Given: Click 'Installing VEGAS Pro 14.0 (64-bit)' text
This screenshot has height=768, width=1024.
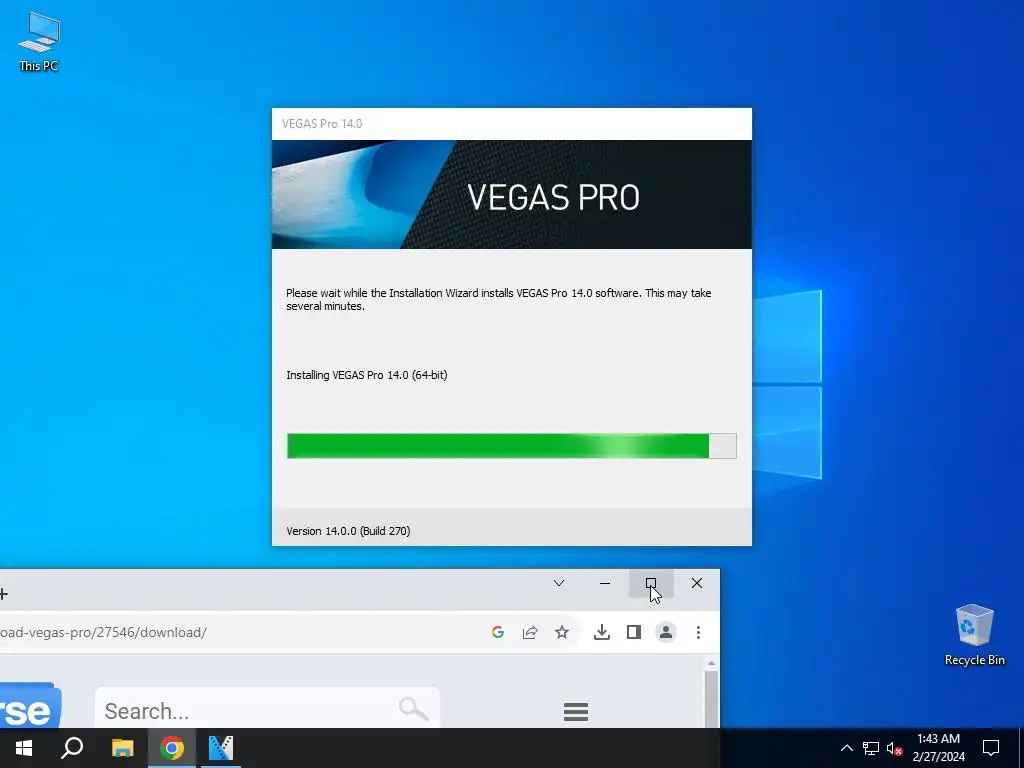Looking at the screenshot, I should pyautogui.click(x=366, y=375).
